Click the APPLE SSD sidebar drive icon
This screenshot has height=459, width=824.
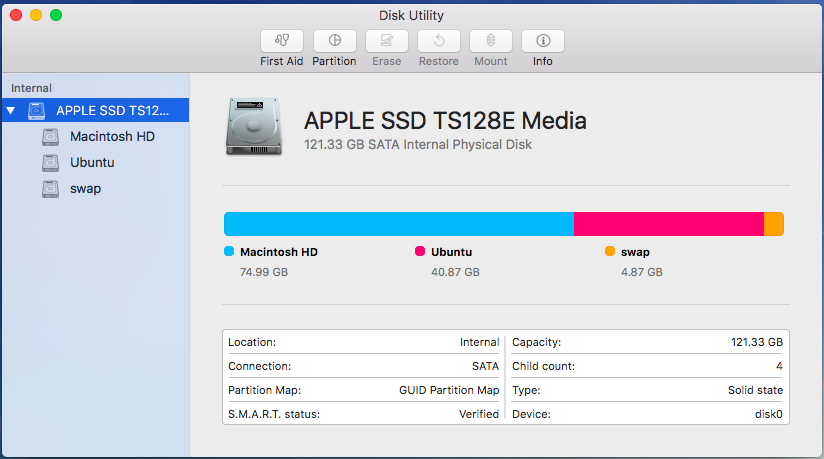pos(36,110)
